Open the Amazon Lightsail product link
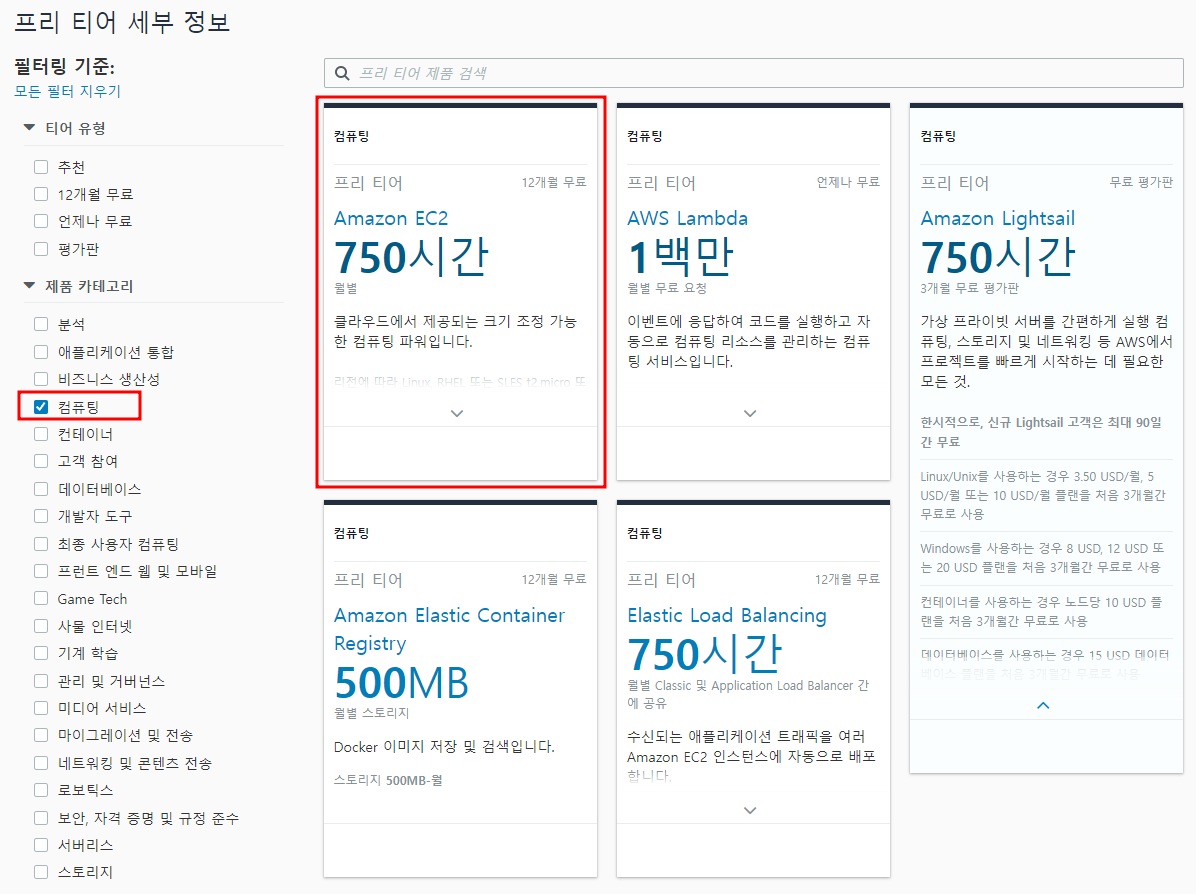 tap(998, 219)
